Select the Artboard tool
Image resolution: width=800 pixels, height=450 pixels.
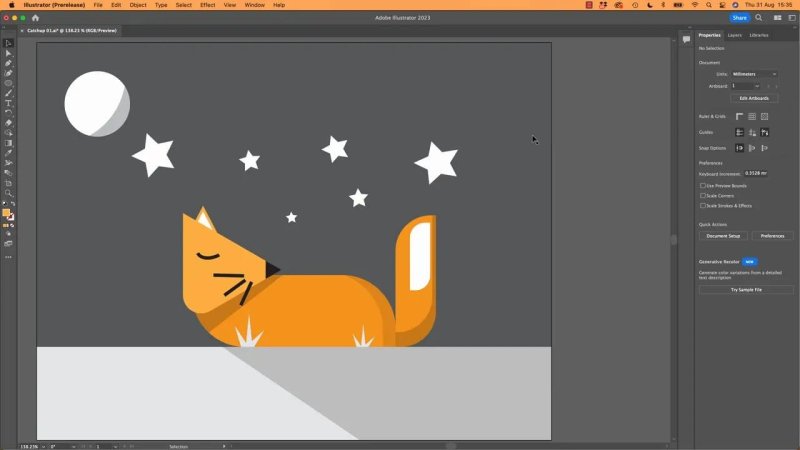click(x=8, y=183)
